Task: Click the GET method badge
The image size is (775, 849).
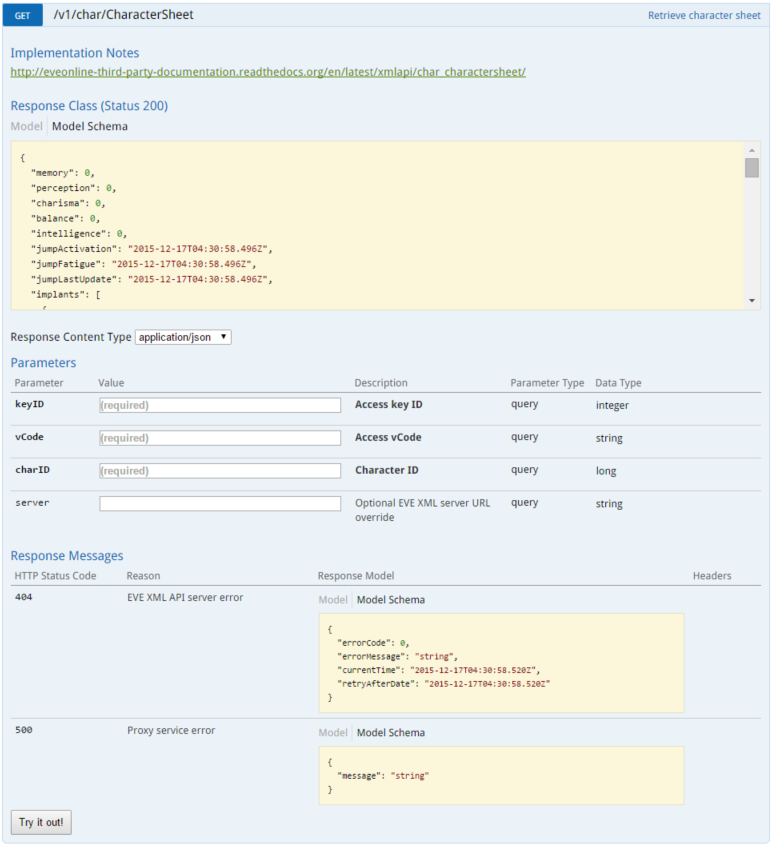Action: [22, 15]
